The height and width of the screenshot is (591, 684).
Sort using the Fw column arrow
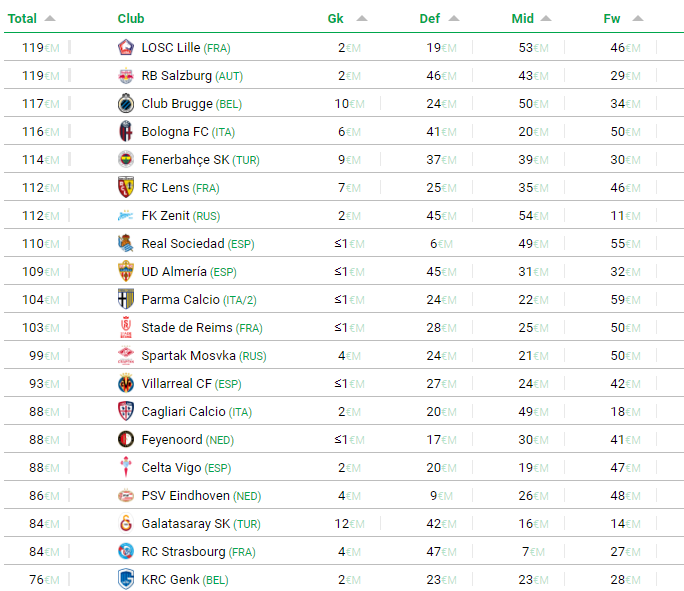[x=638, y=18]
